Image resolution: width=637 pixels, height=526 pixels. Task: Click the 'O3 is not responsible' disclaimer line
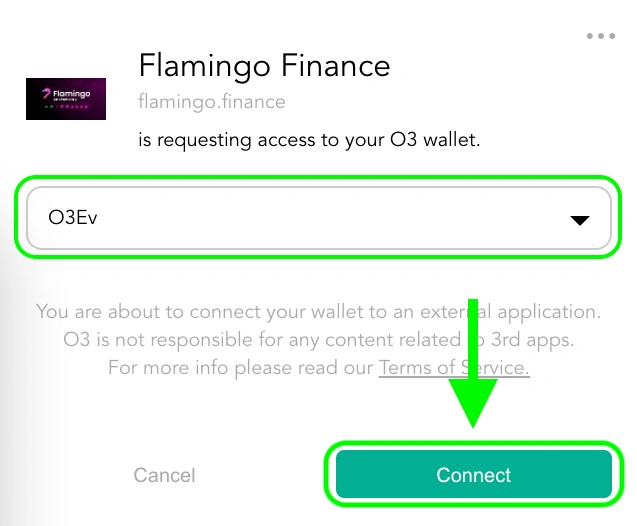click(x=318, y=340)
